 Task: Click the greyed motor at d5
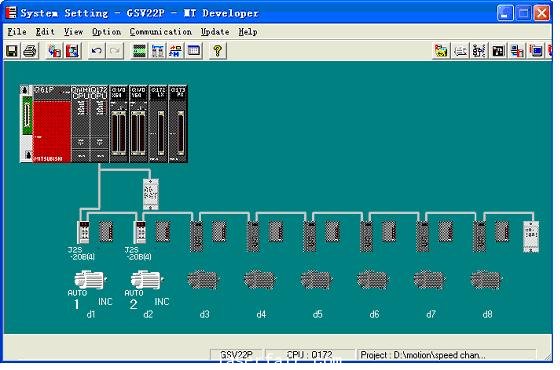point(316,280)
